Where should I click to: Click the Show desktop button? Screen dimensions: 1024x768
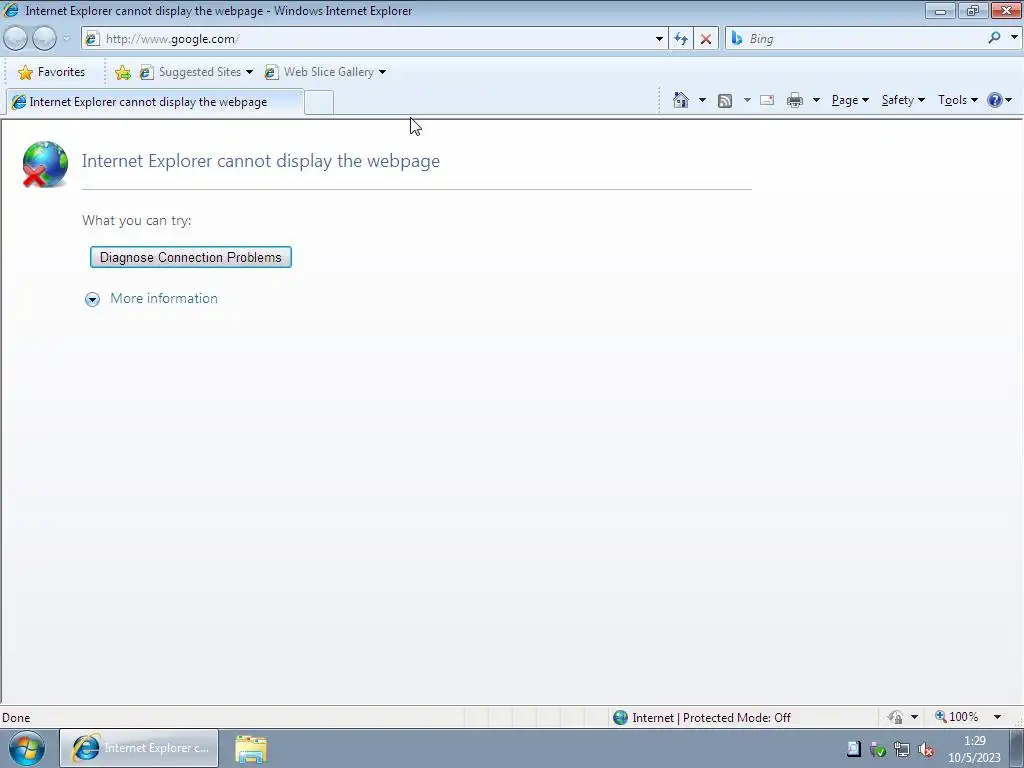[x=1017, y=748]
